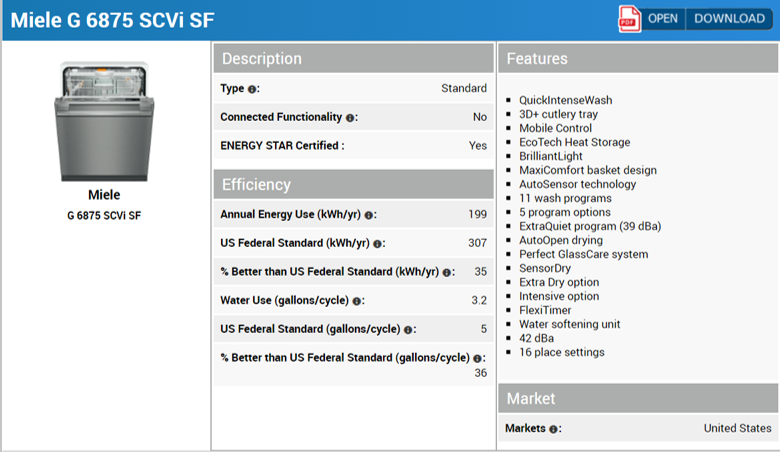
Task: Click the 42 dBa feature
Action: click(x=536, y=338)
